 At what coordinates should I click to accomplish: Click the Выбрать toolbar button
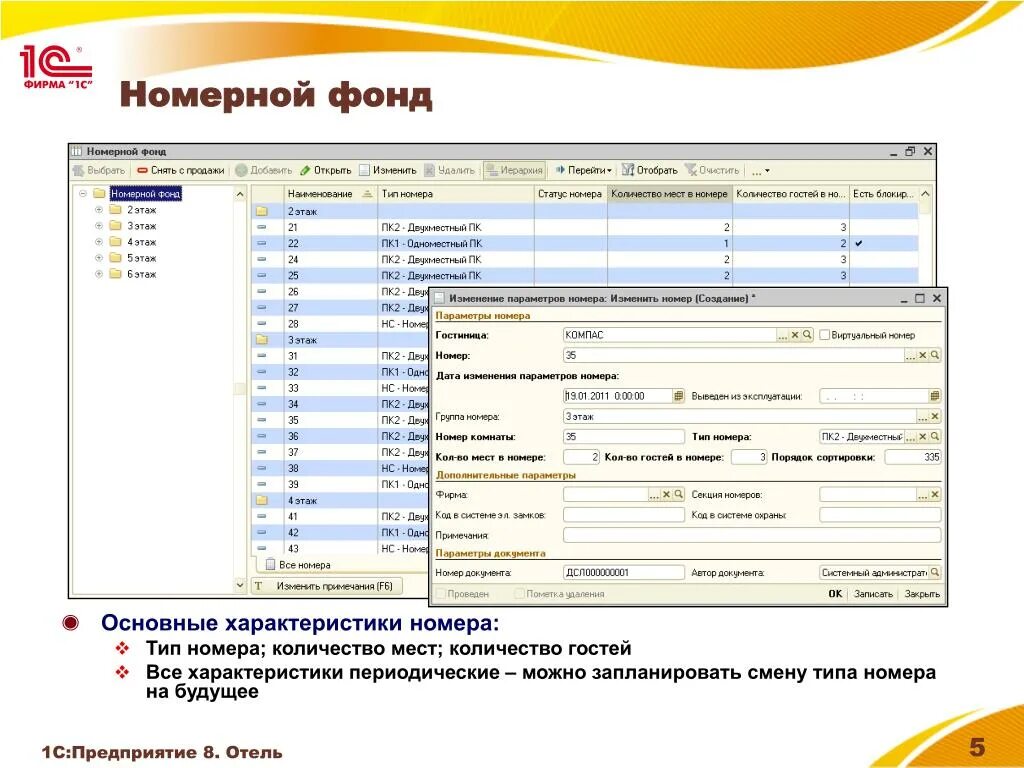click(x=99, y=170)
